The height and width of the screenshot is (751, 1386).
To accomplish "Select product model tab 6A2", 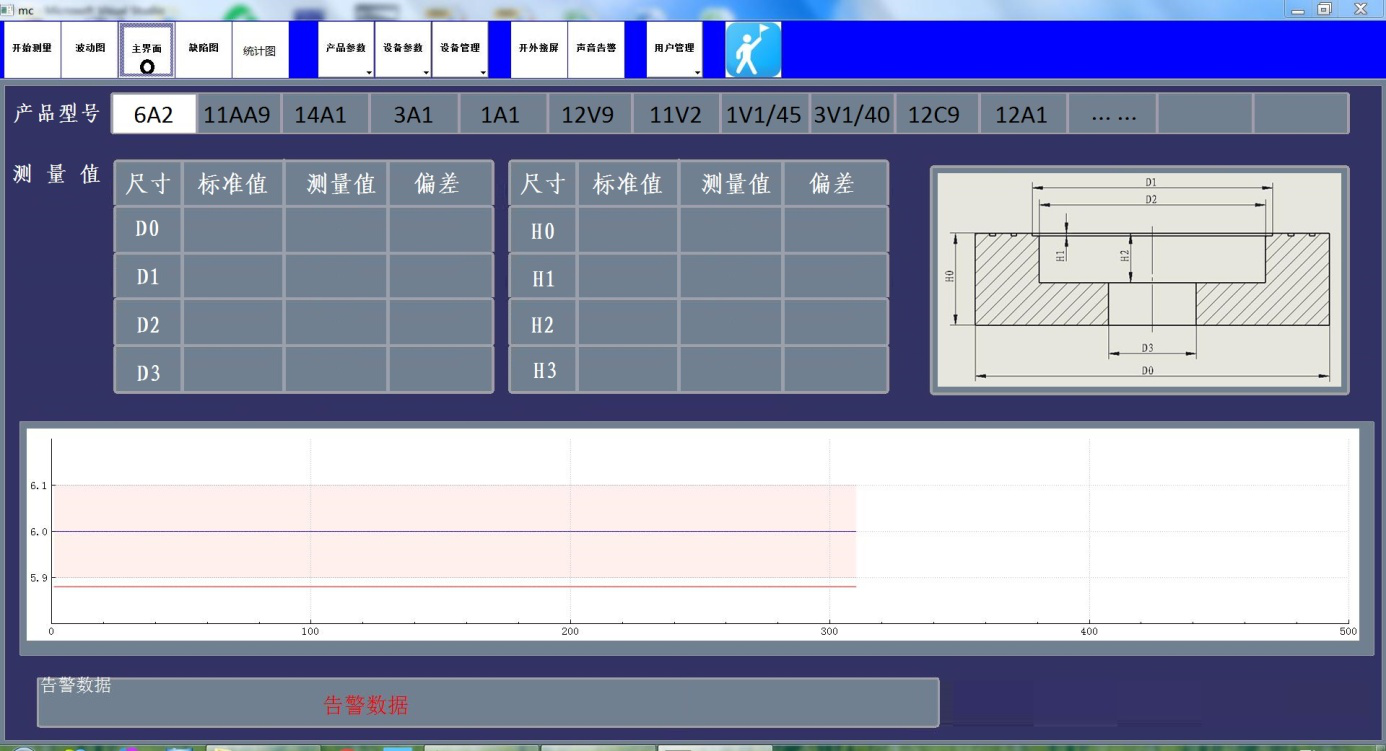I will [154, 114].
